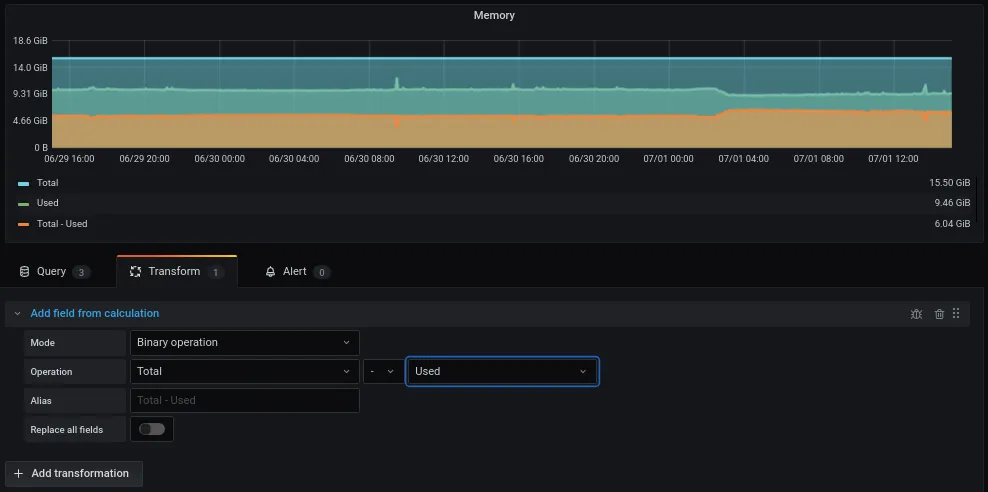Image resolution: width=988 pixels, height=492 pixels.
Task: Click the Query count badge 3
Action: click(81, 273)
